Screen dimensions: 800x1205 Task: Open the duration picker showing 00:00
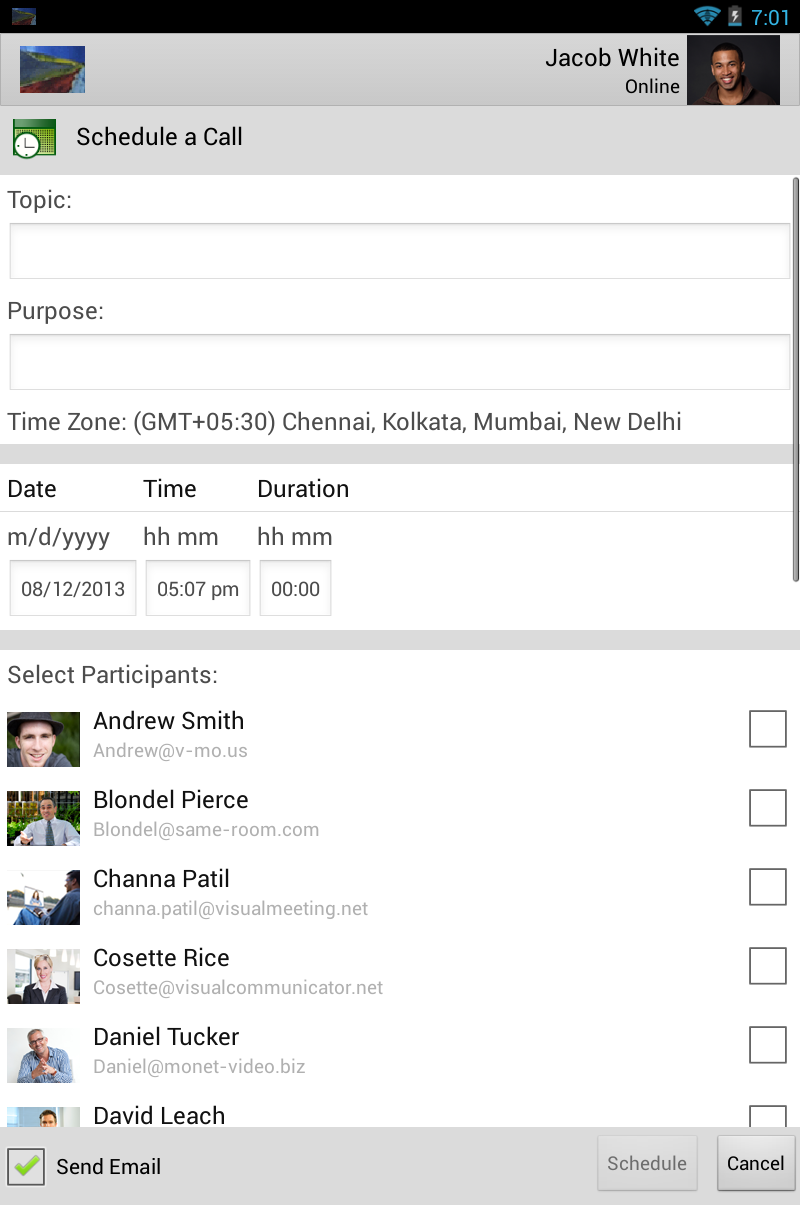coord(295,588)
